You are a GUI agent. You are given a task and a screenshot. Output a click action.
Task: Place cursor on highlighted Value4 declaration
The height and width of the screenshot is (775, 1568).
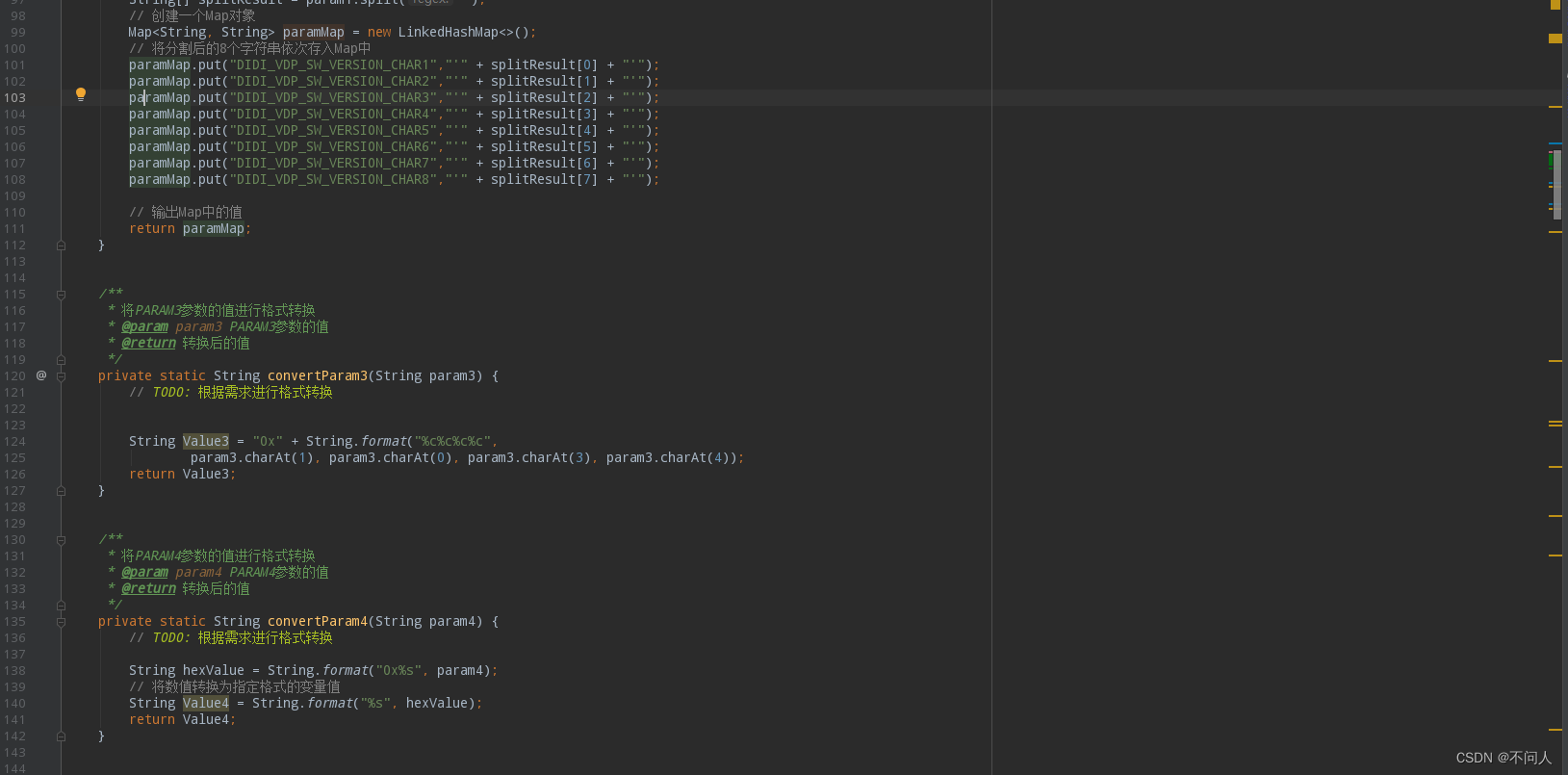(x=206, y=703)
